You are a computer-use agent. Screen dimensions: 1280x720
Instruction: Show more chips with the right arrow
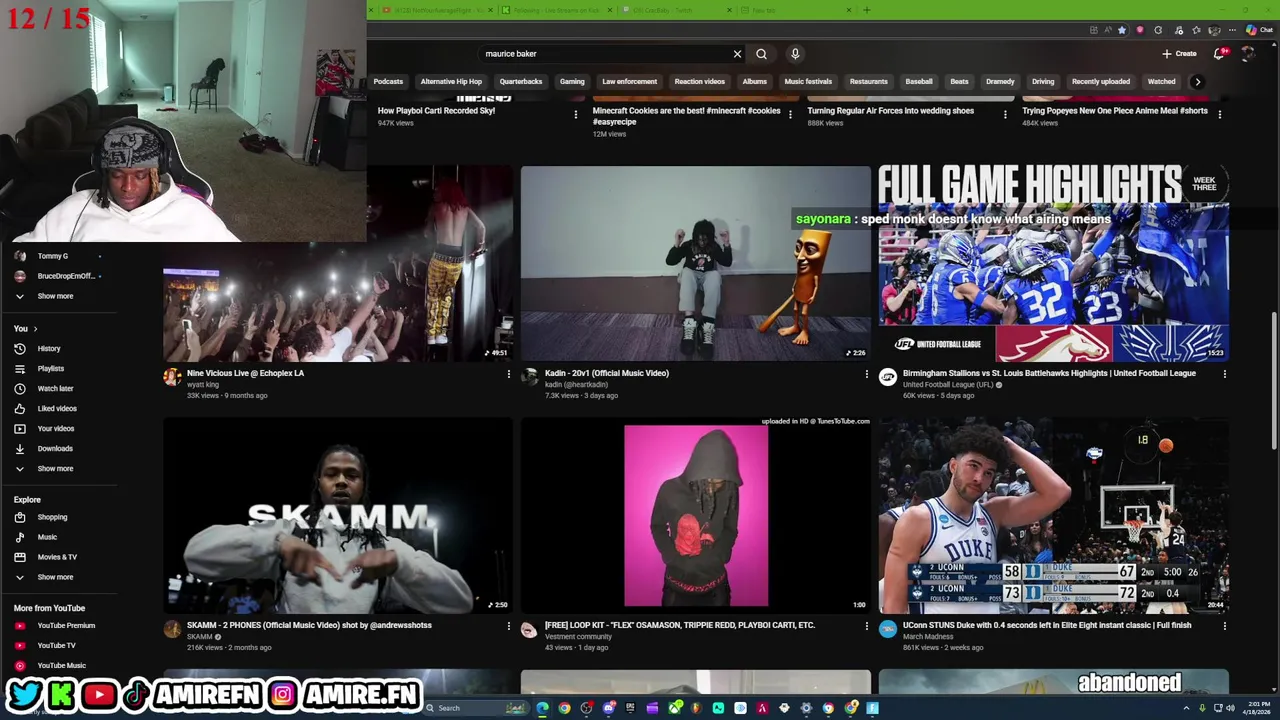point(1197,82)
